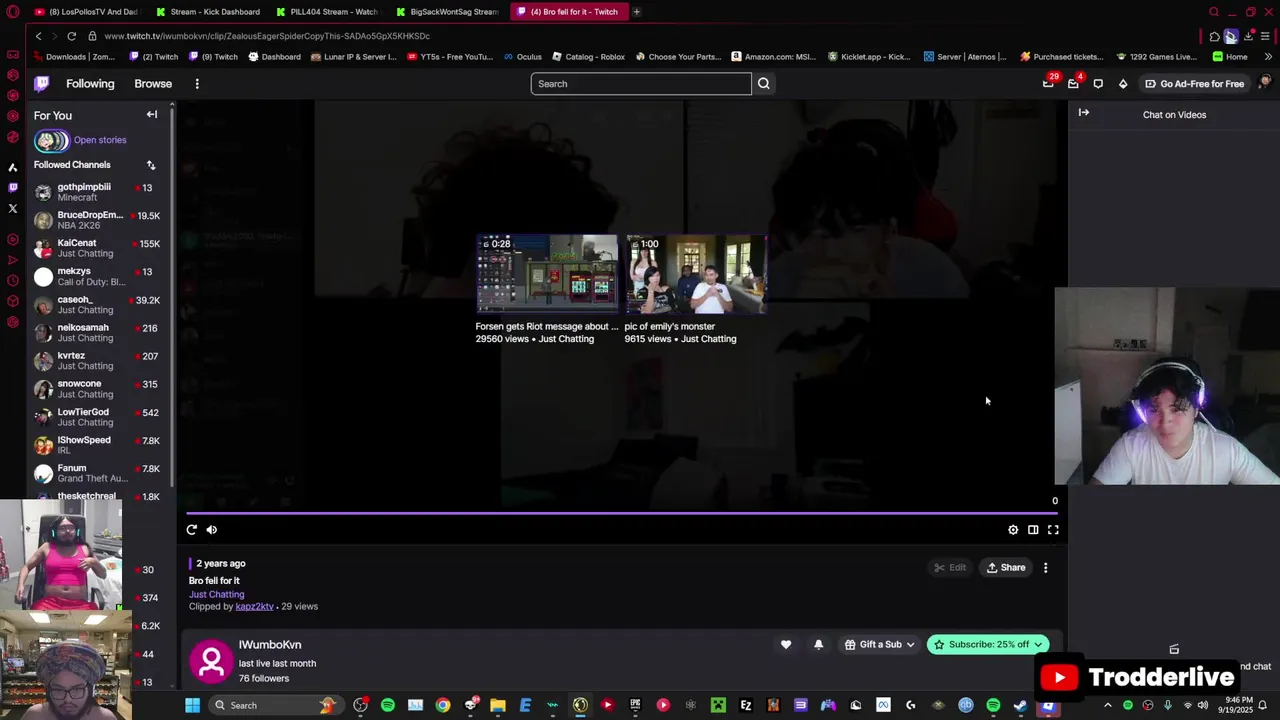Toggle theatre mode on player
1280x720 pixels.
pyautogui.click(x=1033, y=530)
